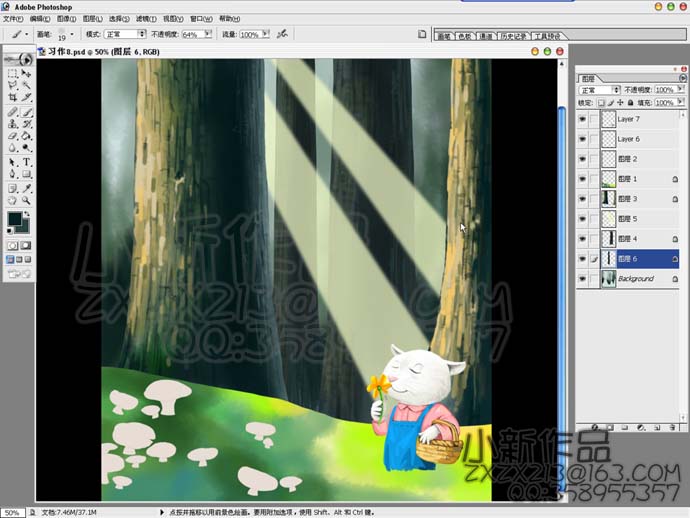Switch to 历史记录 palette tab

pos(514,36)
